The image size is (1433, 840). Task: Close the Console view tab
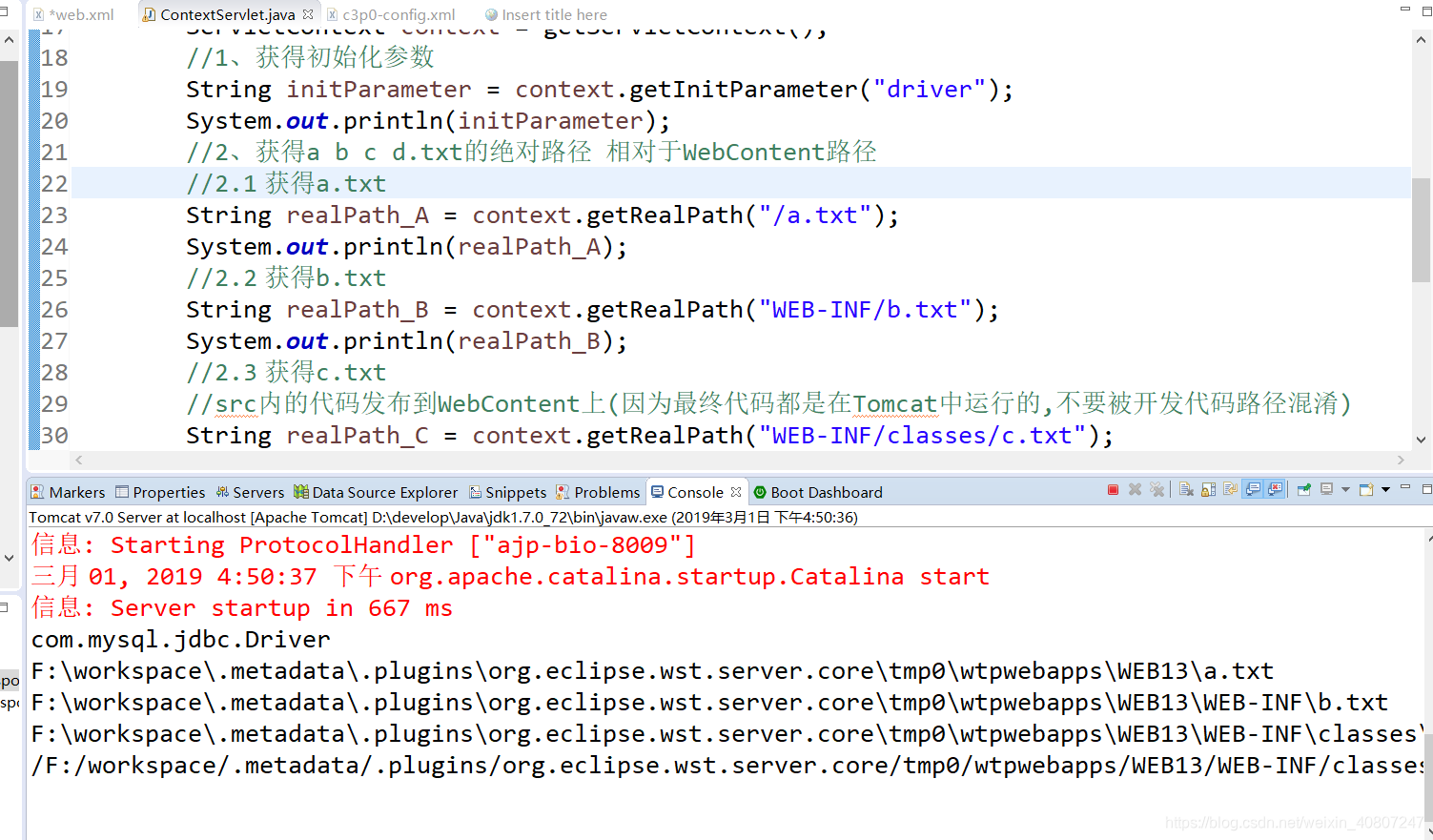[x=736, y=492]
